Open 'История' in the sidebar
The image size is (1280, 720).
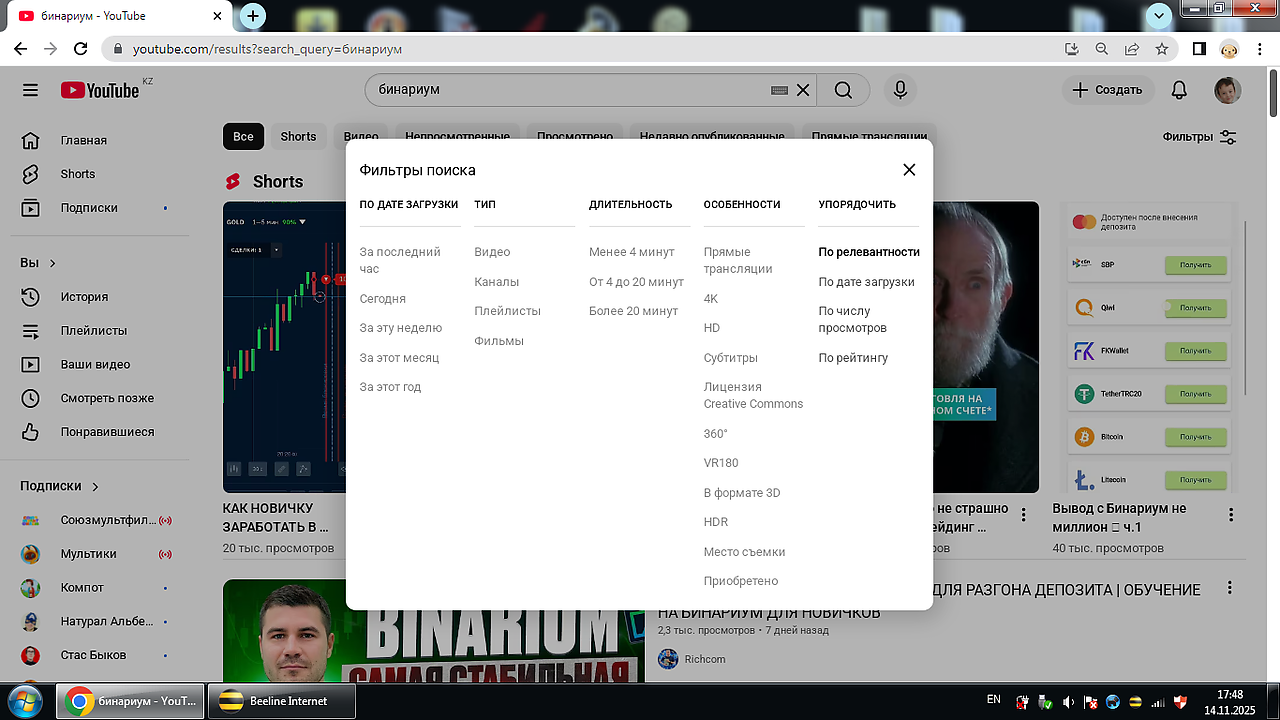pyautogui.click(x=84, y=297)
